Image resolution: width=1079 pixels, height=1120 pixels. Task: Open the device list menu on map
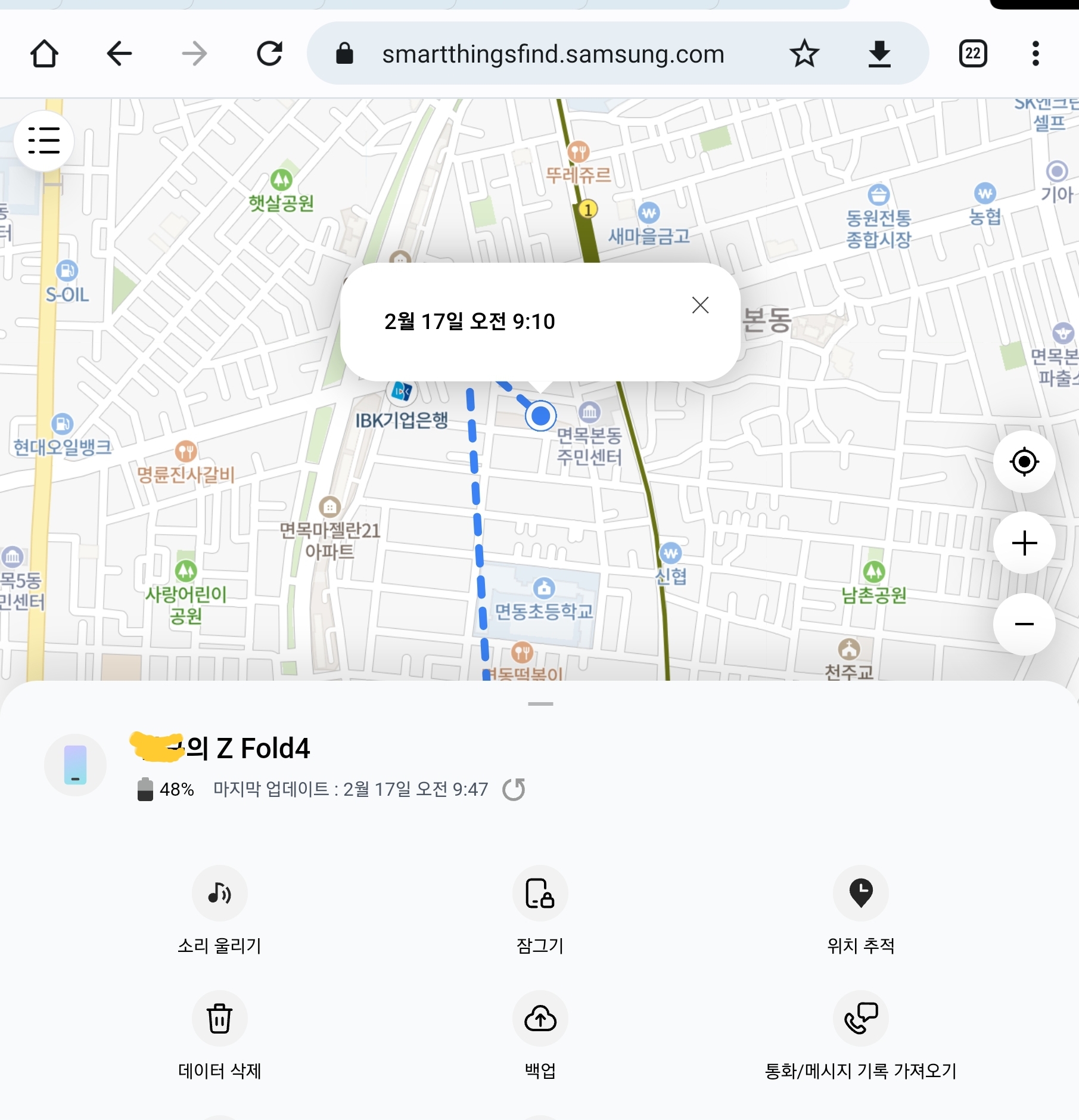44,141
